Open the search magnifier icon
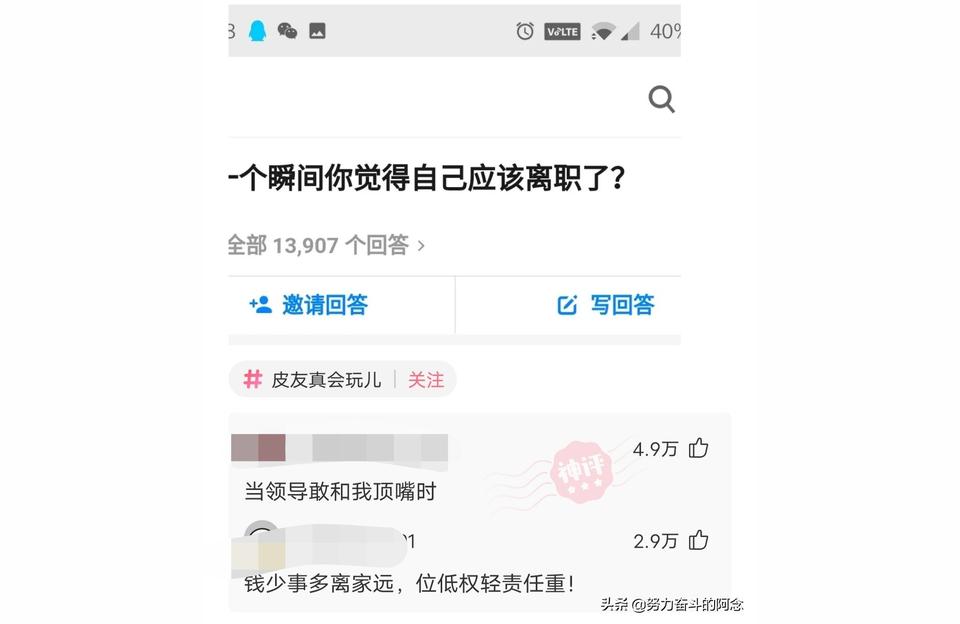 661,99
